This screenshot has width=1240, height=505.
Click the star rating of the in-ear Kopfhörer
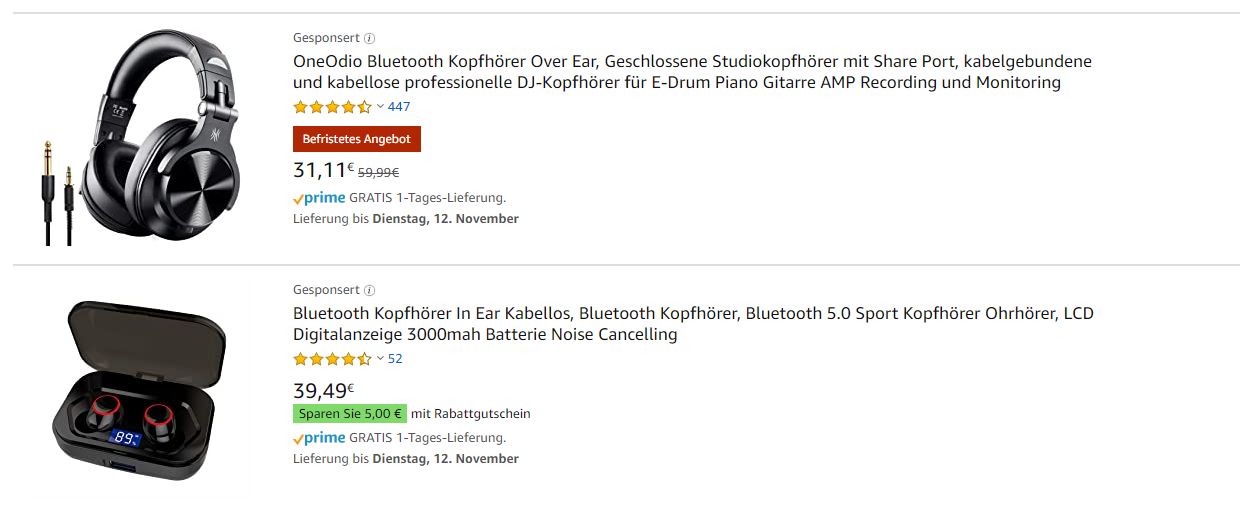click(x=332, y=359)
